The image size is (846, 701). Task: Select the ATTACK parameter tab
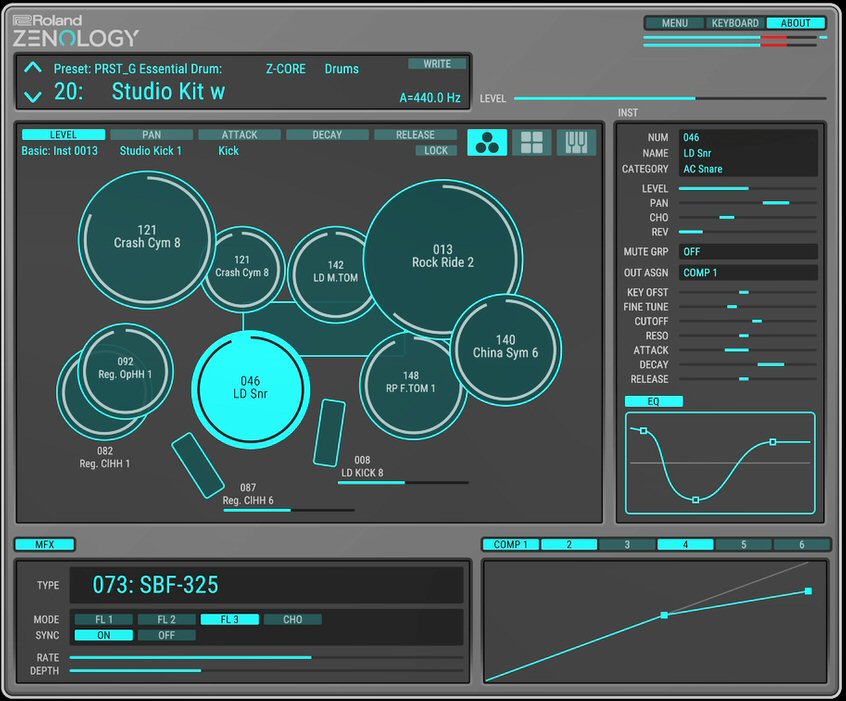point(240,135)
